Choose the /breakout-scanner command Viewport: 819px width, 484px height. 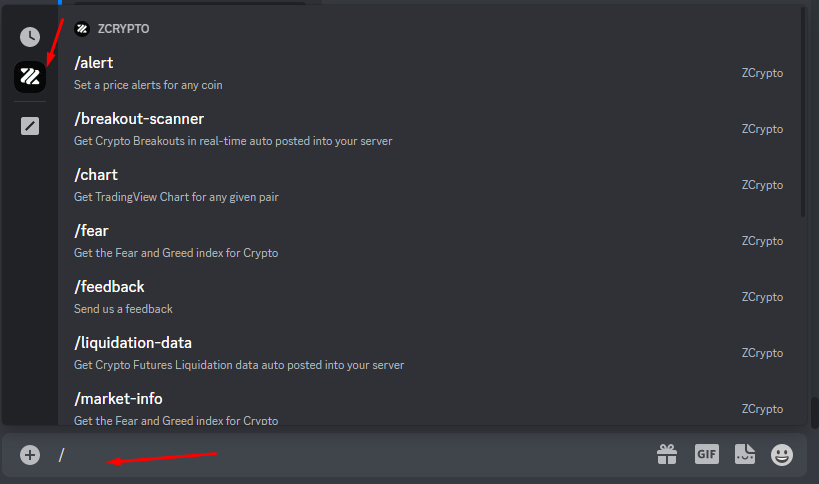(400, 129)
